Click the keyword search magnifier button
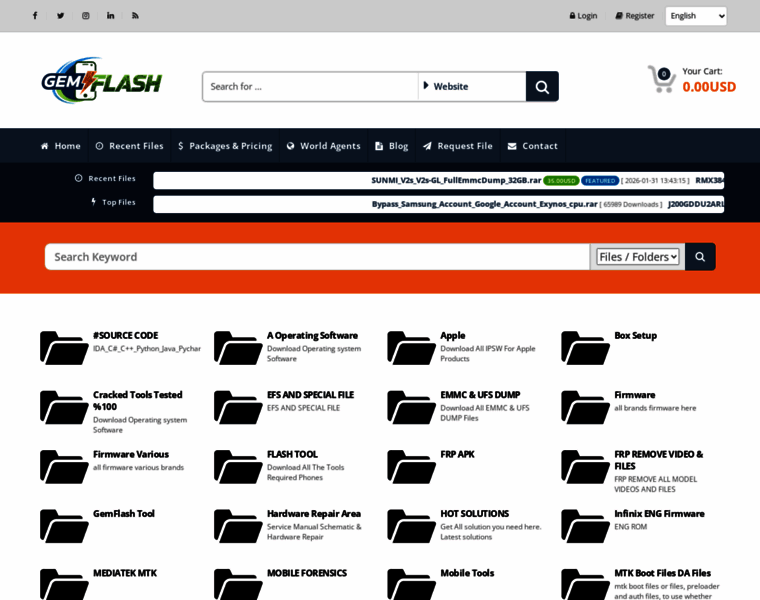Screen dimensions: 760x600 (700, 257)
